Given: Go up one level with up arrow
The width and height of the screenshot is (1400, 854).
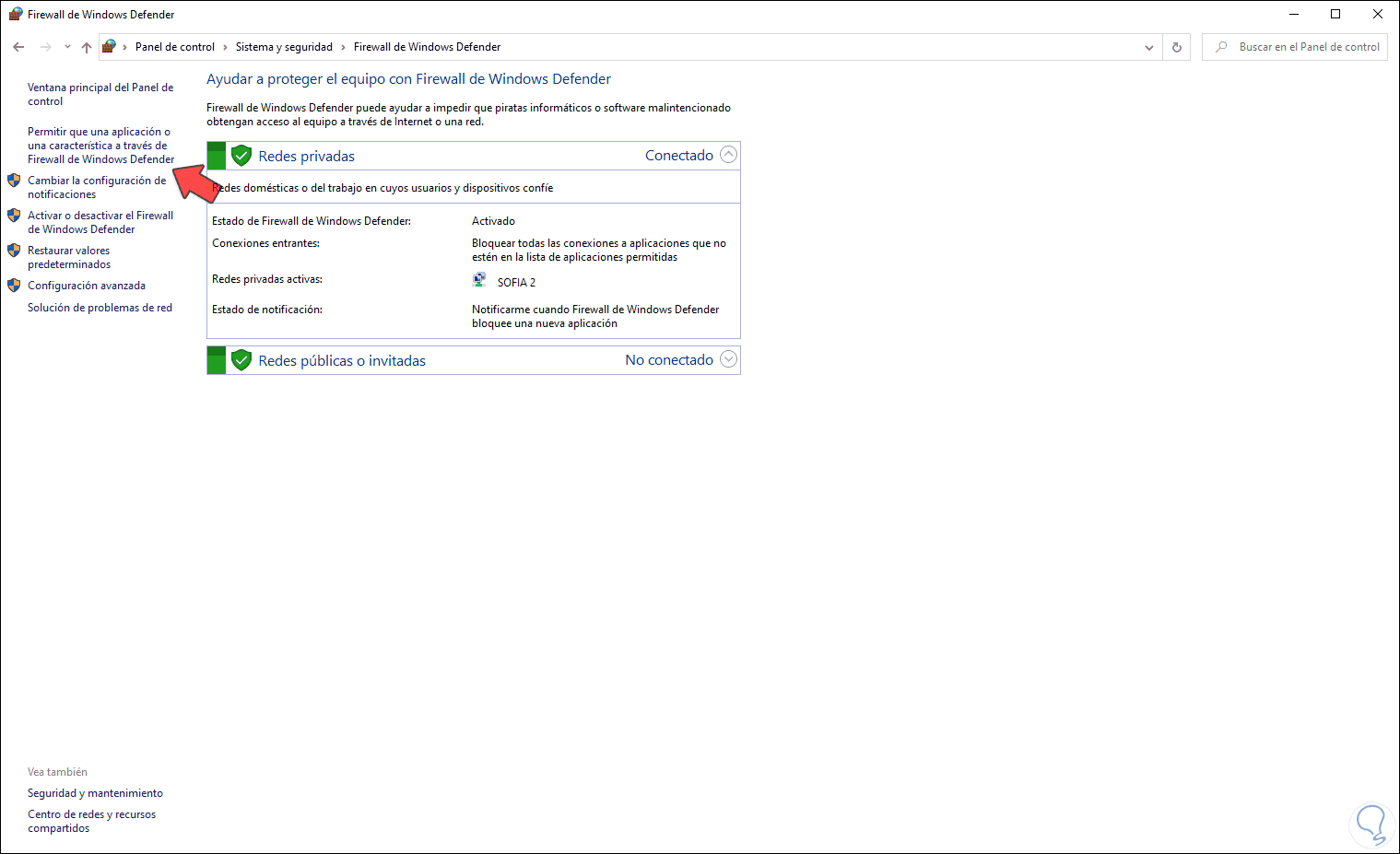Looking at the screenshot, I should click(87, 47).
